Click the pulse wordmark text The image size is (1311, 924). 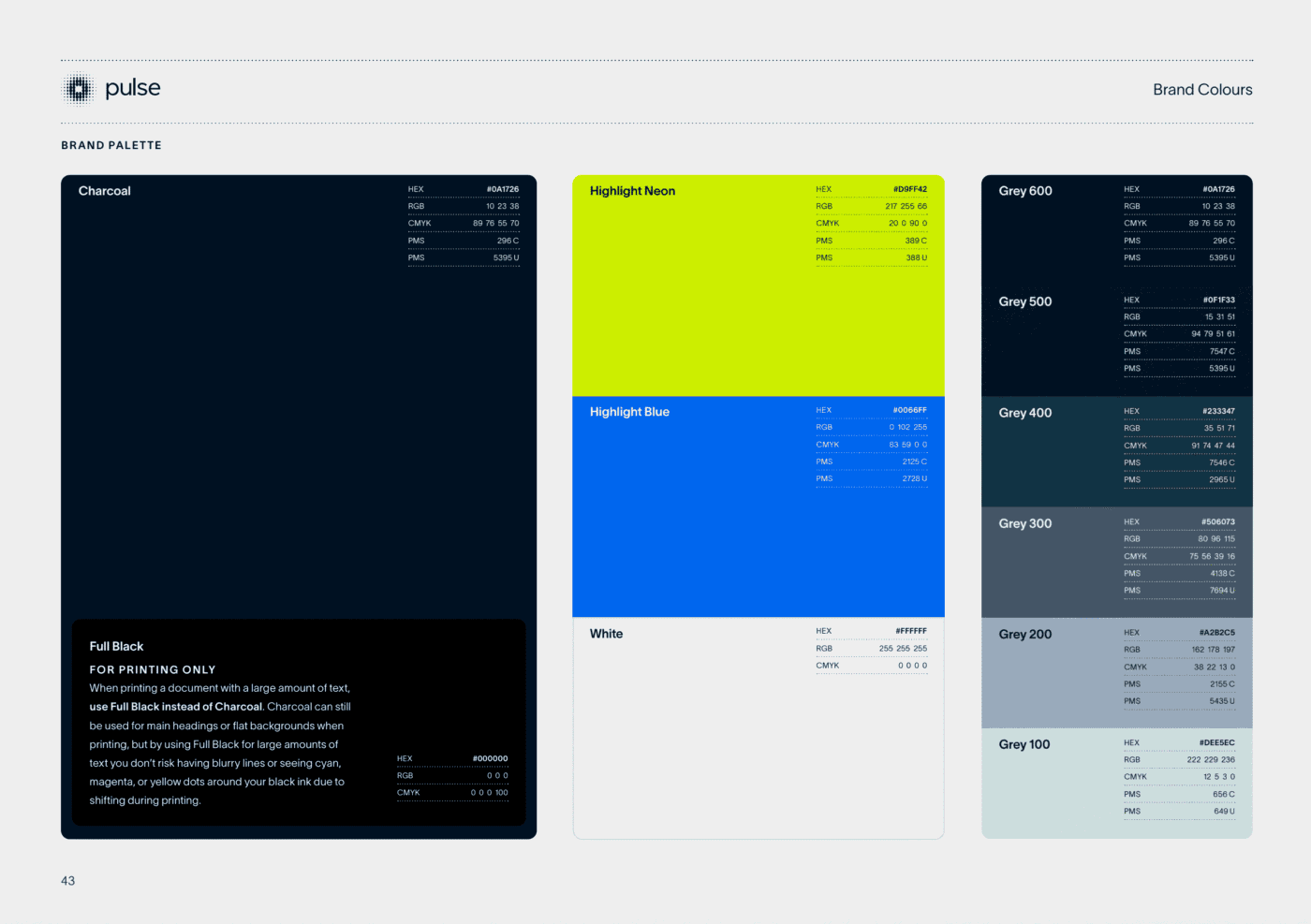[x=132, y=88]
